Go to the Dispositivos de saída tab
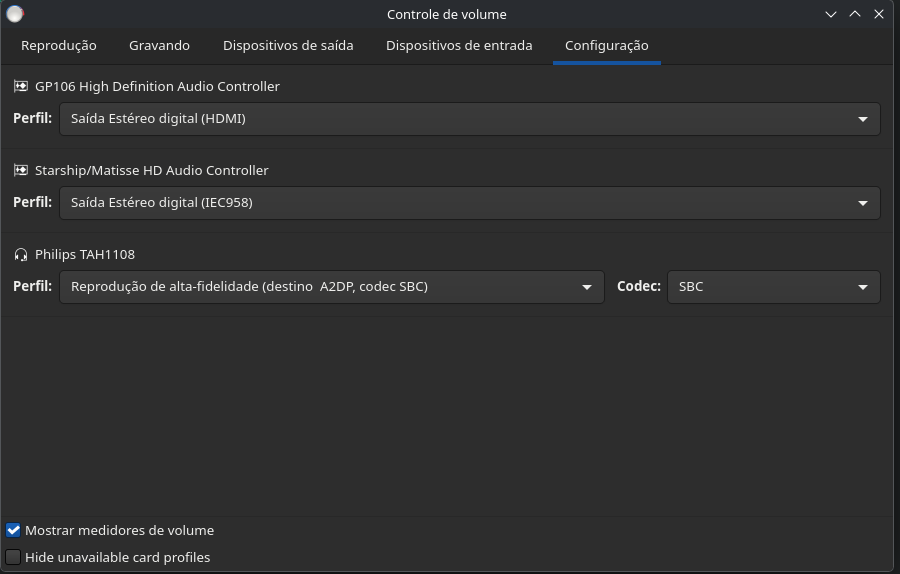Image resolution: width=900 pixels, height=574 pixels. tap(288, 46)
